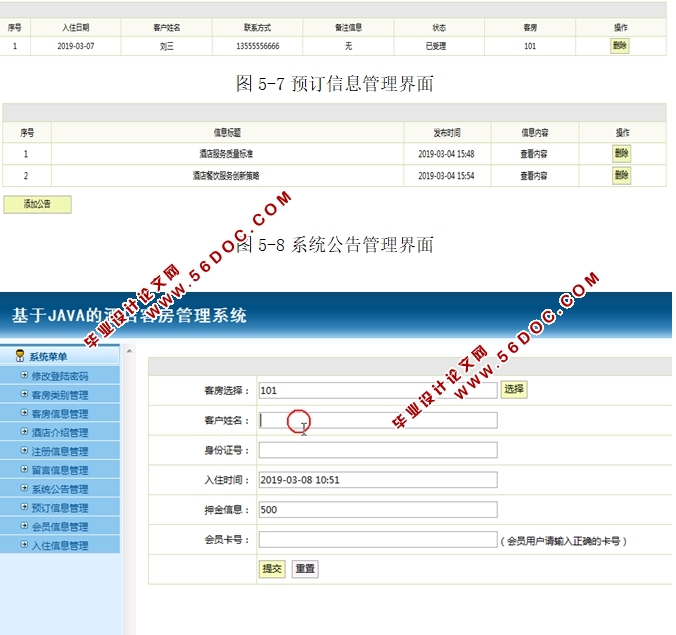Viewport: 676px width, 635px height.
Task: Click the 酒店服务质量标准 title cell
Action: 226,154
